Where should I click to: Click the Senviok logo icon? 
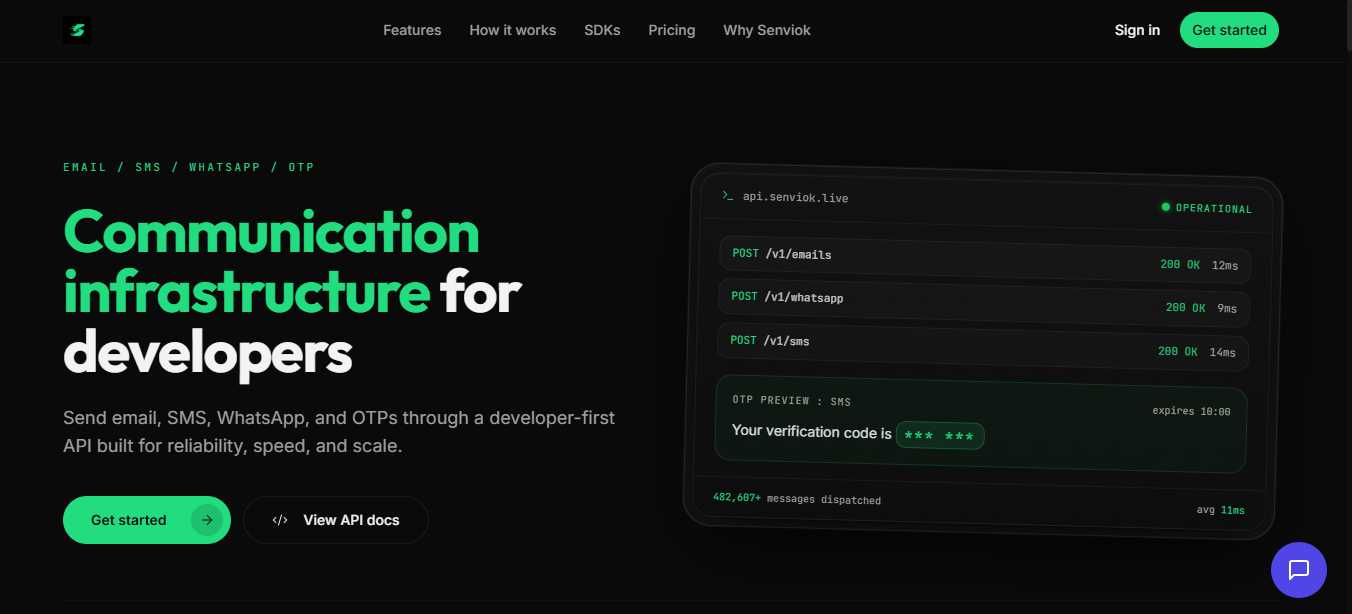click(x=77, y=30)
